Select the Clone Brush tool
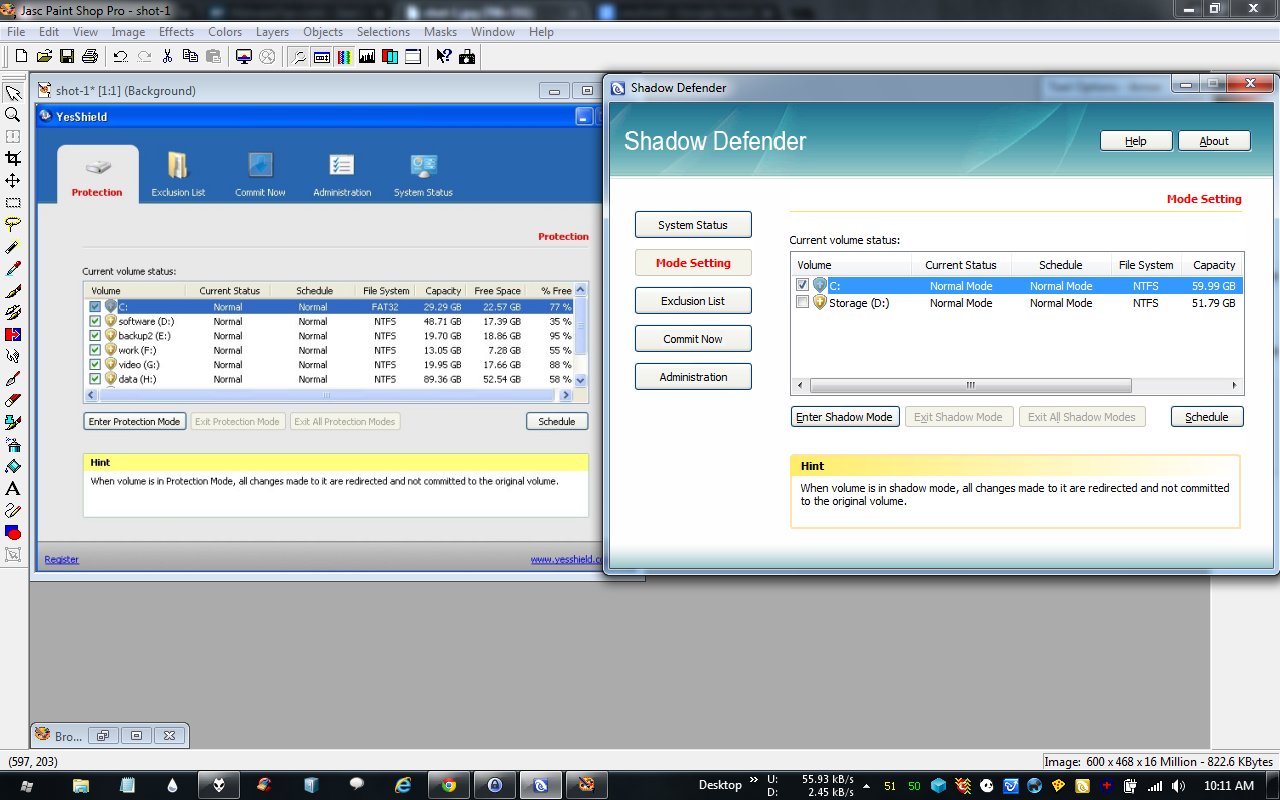Screen dimensions: 1280x800 [13, 313]
